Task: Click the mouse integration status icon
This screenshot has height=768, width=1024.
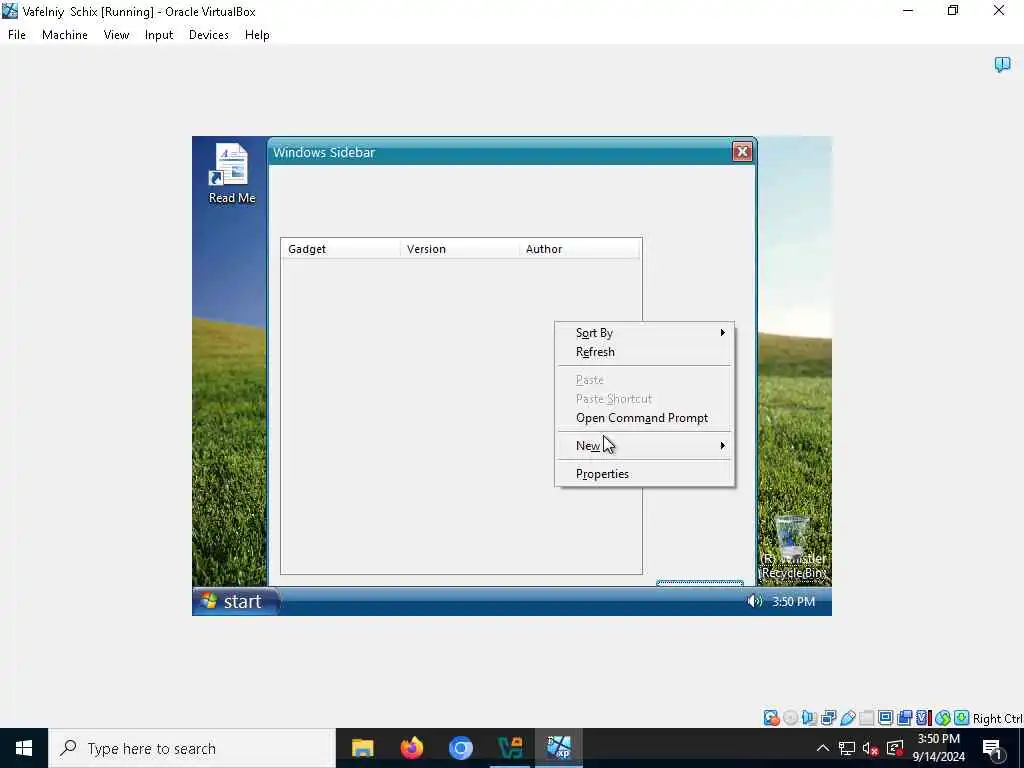Action: click(942, 718)
